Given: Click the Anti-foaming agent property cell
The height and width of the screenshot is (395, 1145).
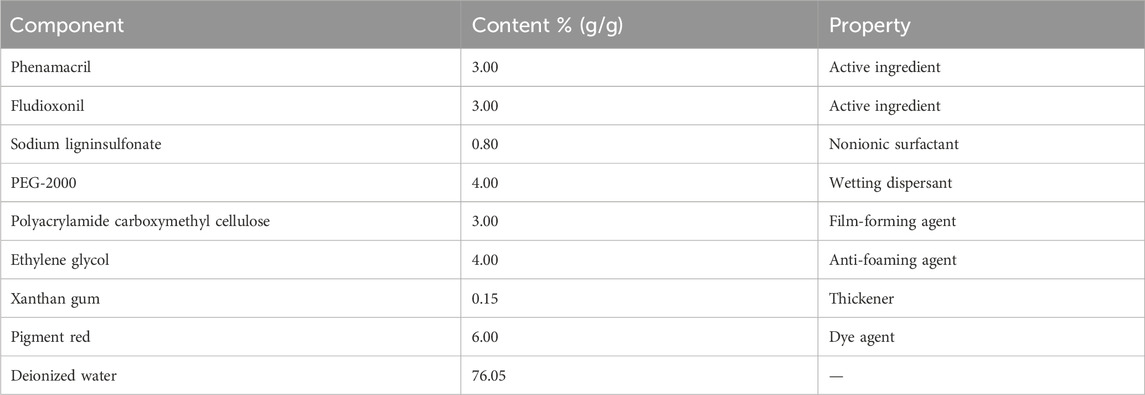Looking at the screenshot, I should point(981,260).
